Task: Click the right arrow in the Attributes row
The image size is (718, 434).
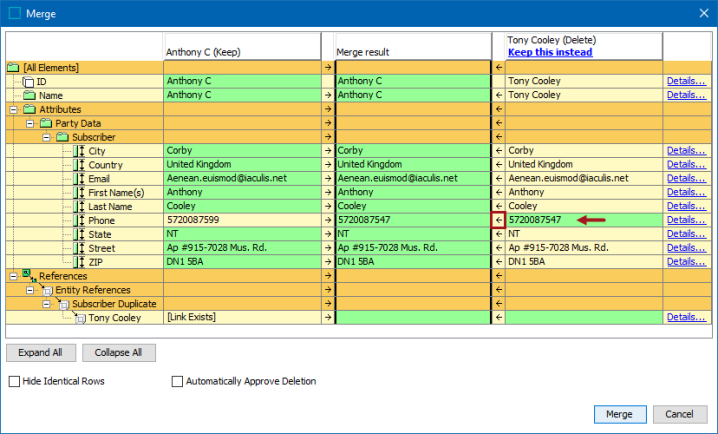Action: [328, 109]
